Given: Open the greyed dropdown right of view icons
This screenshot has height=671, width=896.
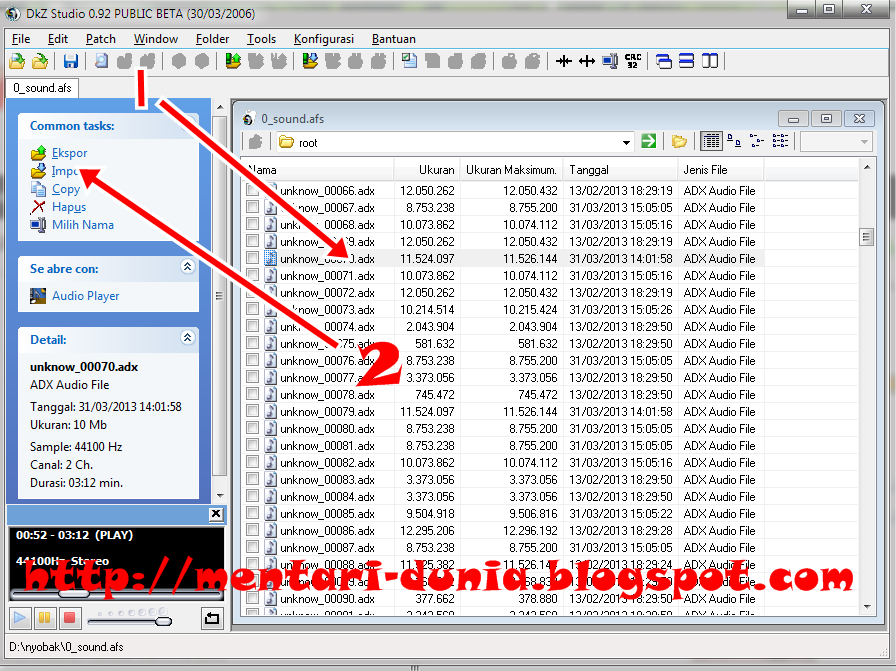Looking at the screenshot, I should coord(863,142).
